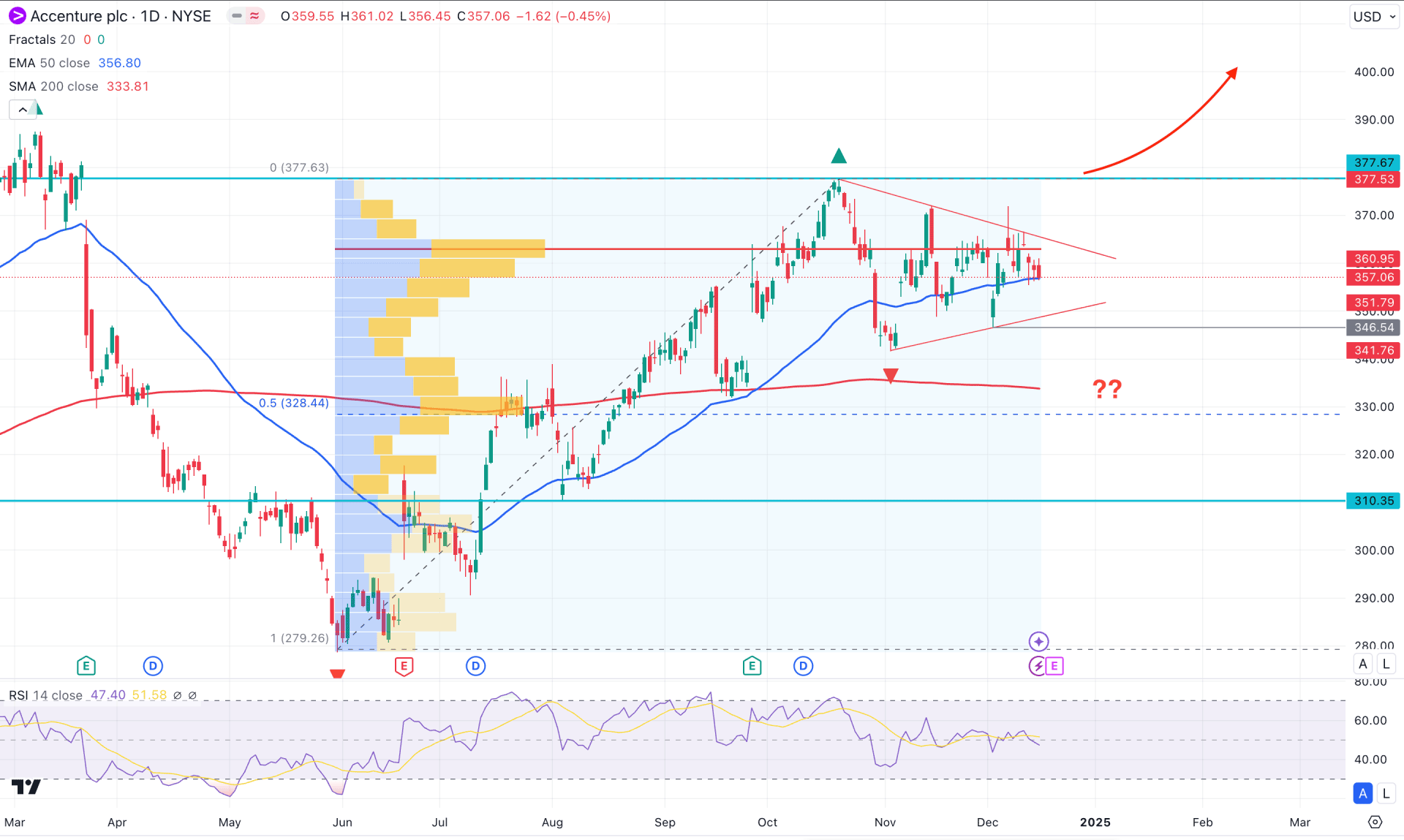Click the 377.67 price label on axis
The height and width of the screenshot is (840, 1404).
pyautogui.click(x=1373, y=162)
